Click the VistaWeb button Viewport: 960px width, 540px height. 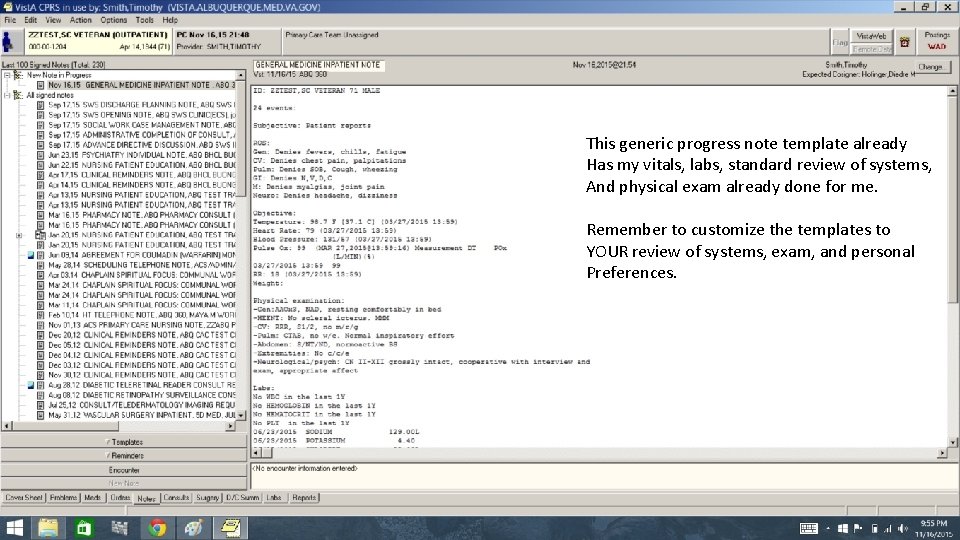click(x=871, y=36)
